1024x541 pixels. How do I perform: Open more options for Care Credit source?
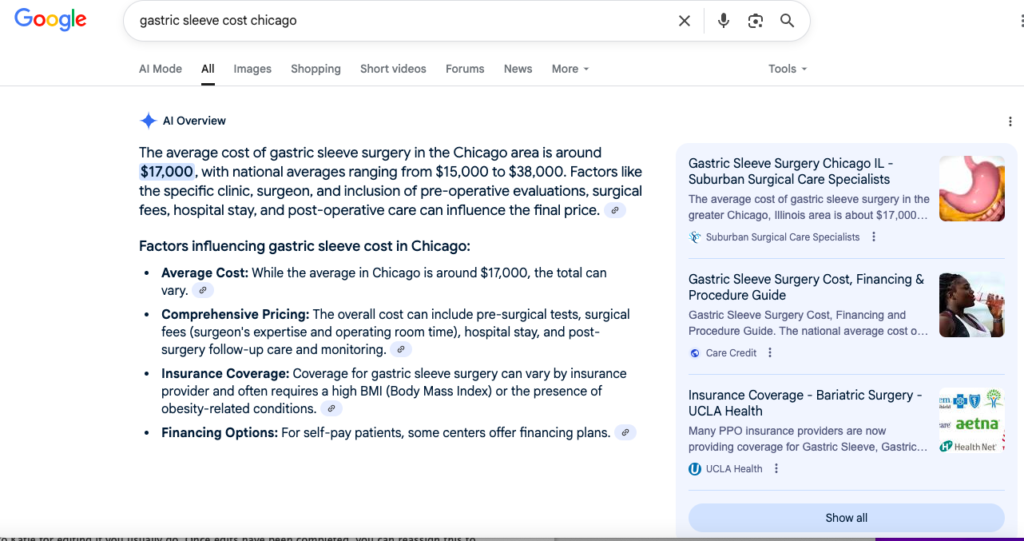click(770, 353)
